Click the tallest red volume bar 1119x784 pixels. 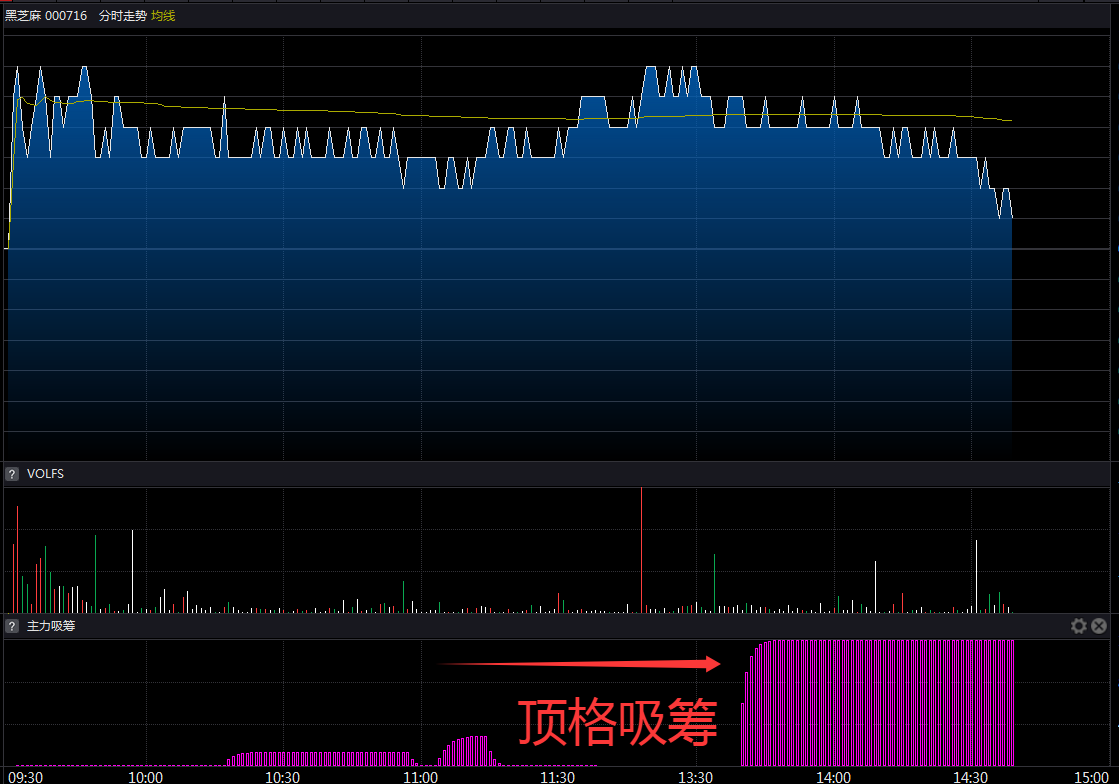642,550
